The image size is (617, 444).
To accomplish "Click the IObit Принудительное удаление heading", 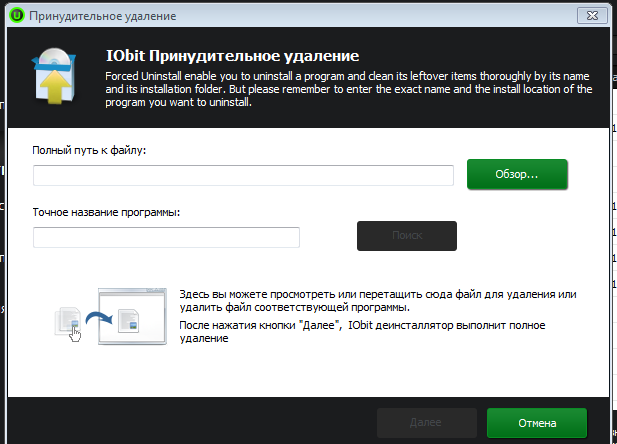I will [233, 56].
